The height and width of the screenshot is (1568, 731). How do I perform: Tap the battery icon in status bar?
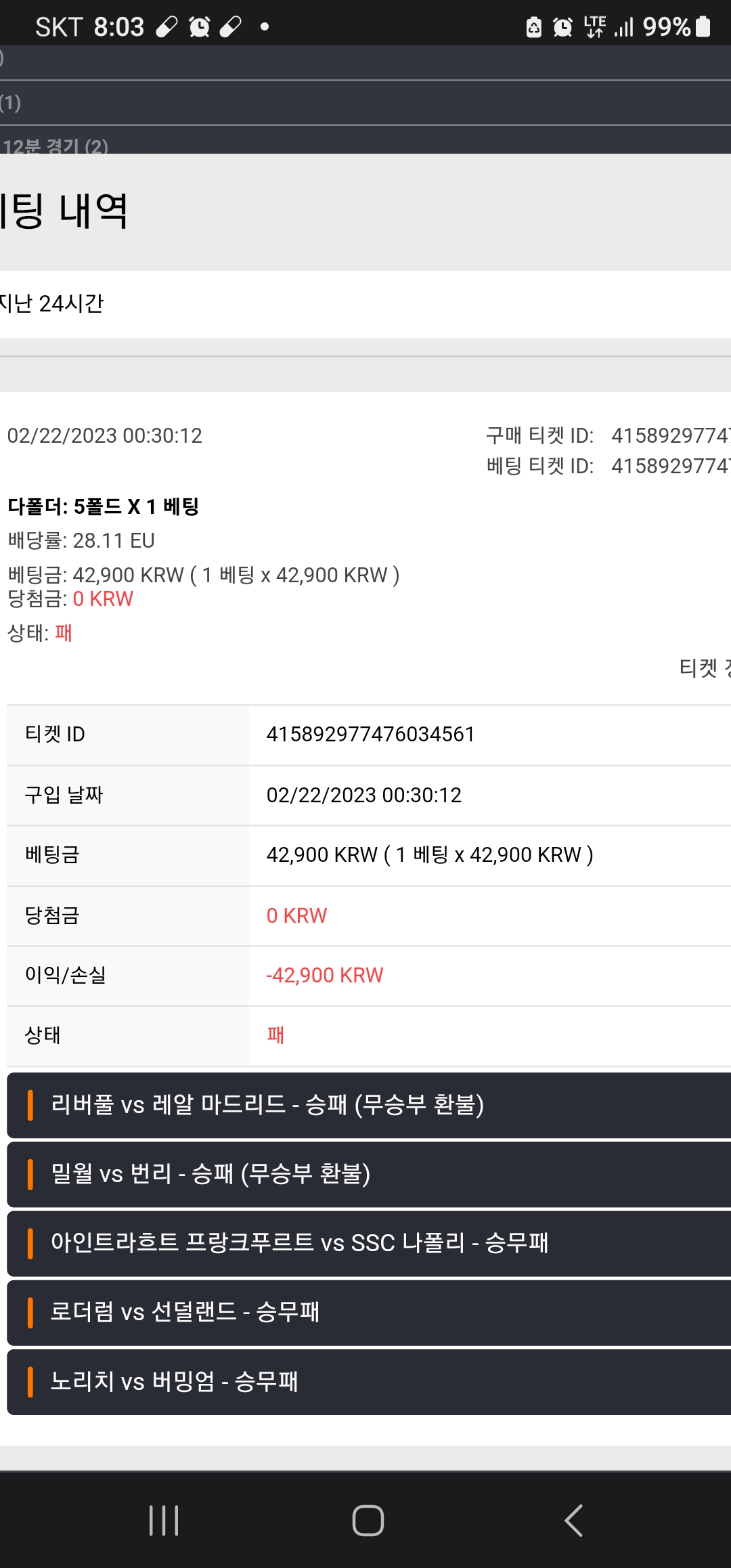703,26
